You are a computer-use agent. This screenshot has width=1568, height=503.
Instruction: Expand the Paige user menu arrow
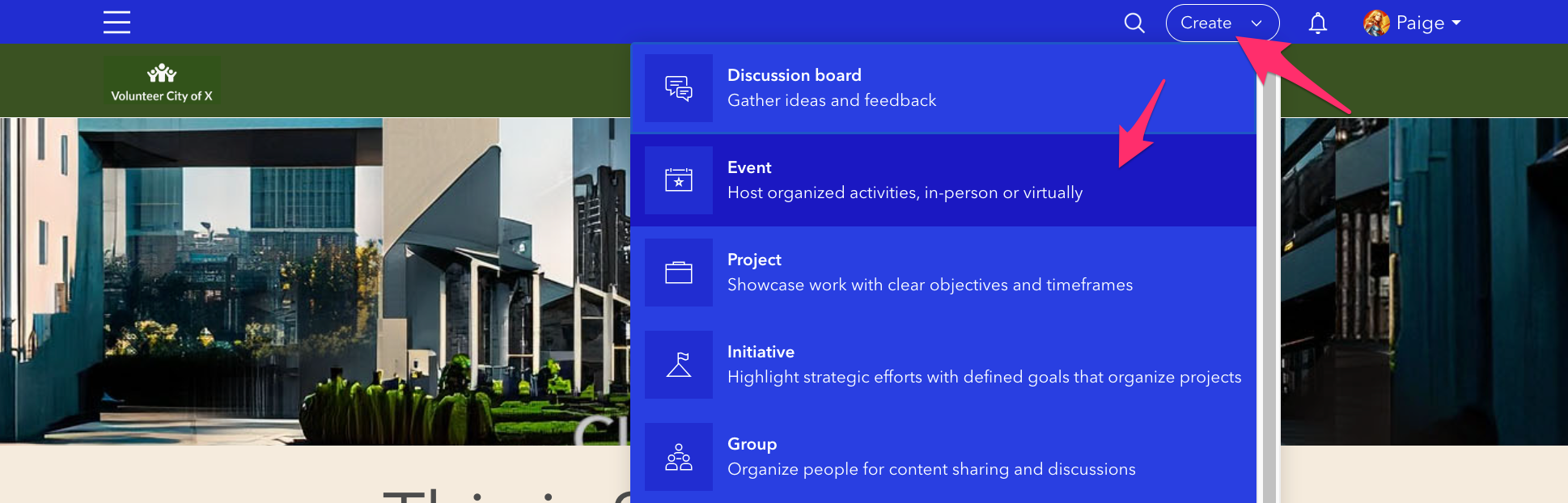pyautogui.click(x=1456, y=23)
